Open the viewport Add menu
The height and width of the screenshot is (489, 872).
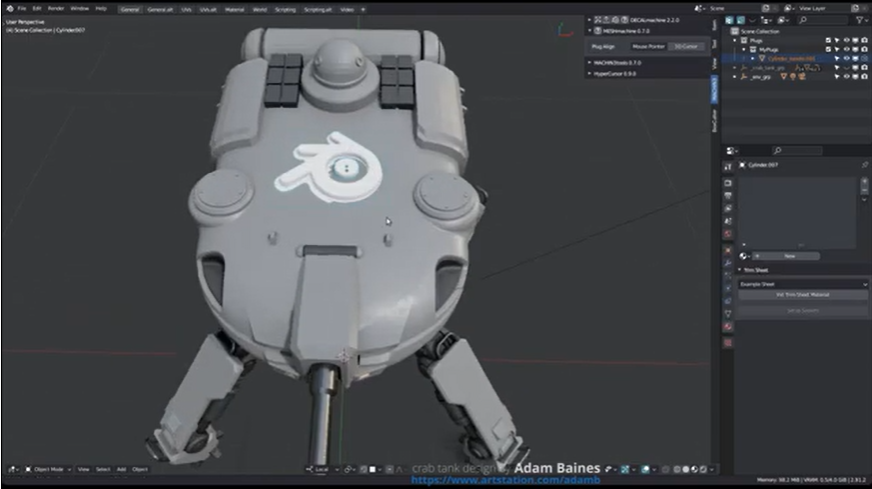tap(121, 470)
